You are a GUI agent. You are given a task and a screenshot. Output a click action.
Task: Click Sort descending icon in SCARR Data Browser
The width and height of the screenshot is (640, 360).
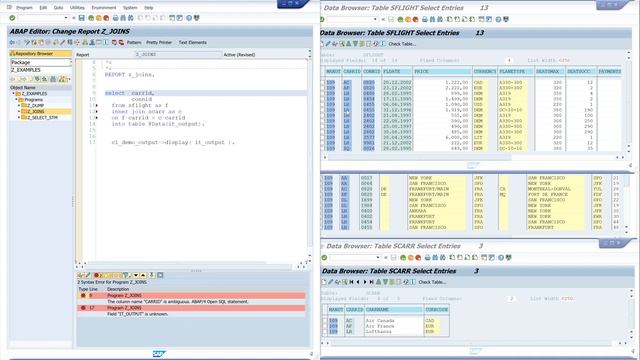(385, 282)
